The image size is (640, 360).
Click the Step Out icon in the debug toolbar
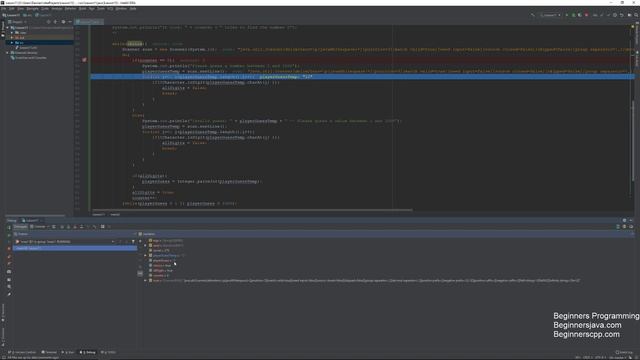82,227
